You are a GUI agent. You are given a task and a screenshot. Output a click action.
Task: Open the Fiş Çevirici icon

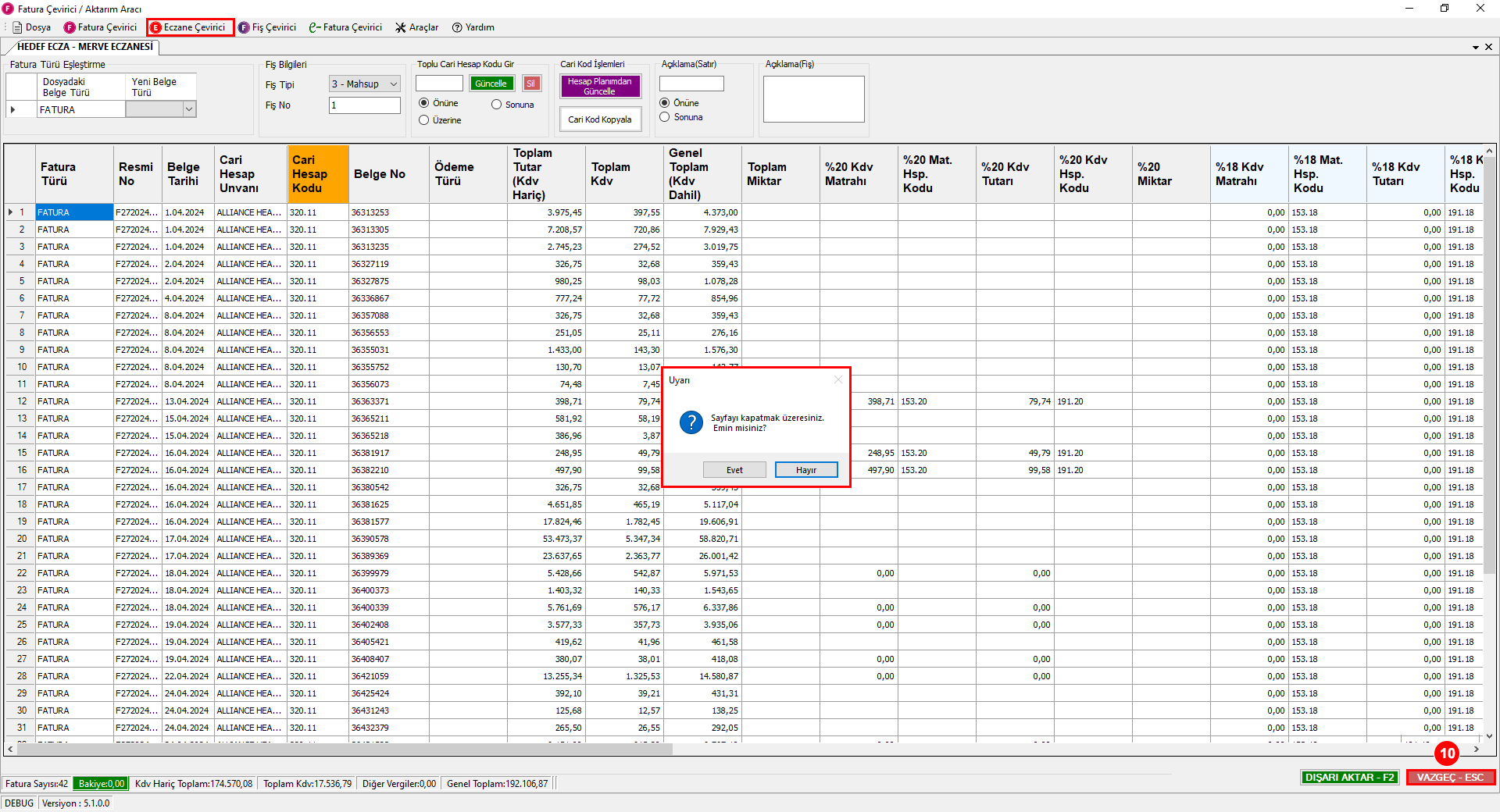click(x=244, y=27)
